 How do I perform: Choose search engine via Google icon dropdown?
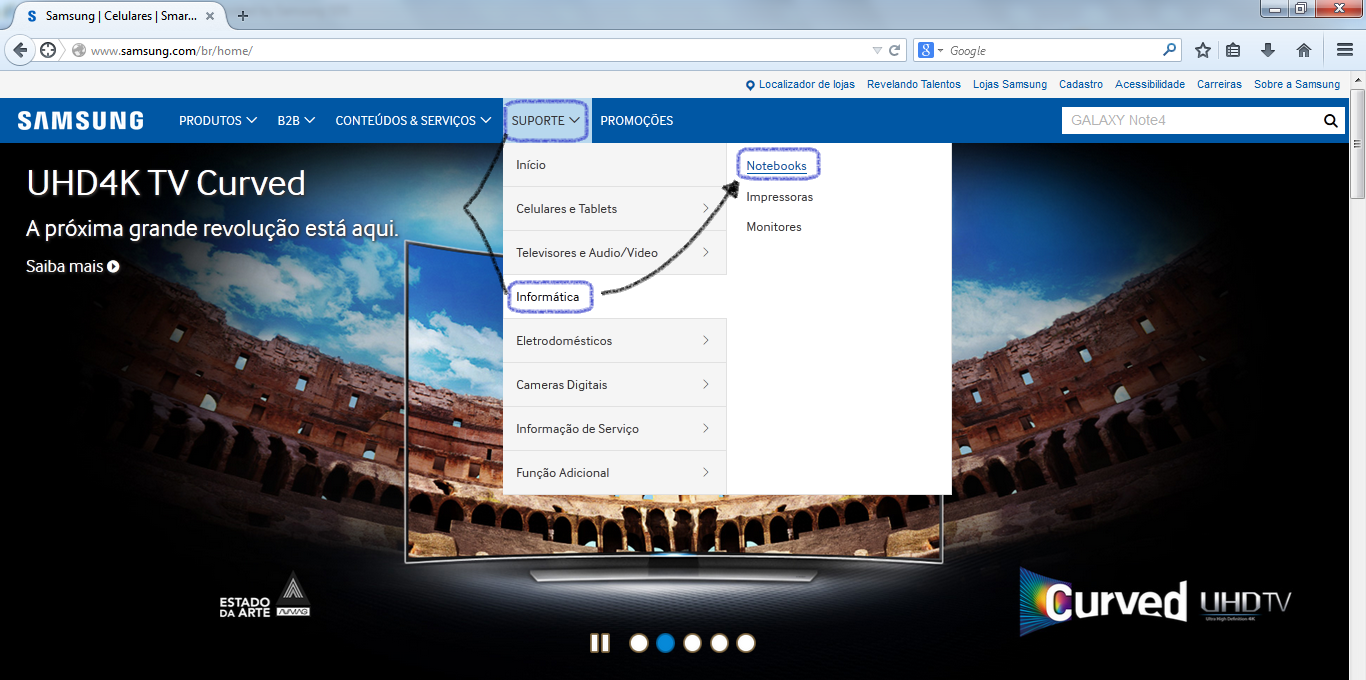coord(929,50)
